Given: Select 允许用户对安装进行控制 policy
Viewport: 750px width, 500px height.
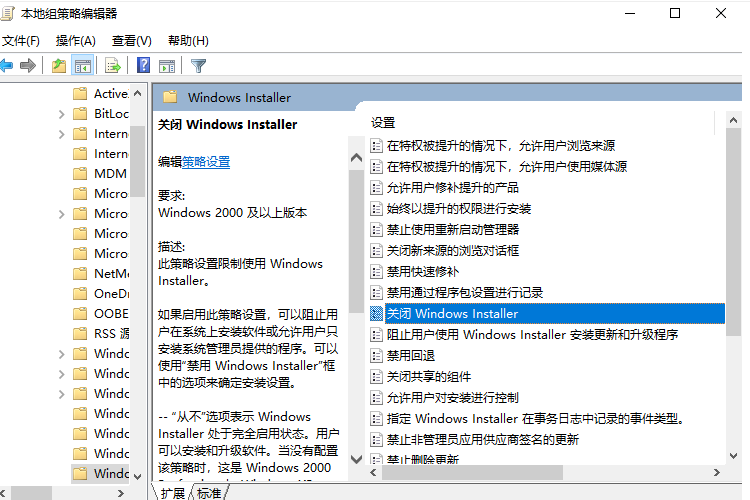Looking at the screenshot, I should [452, 398].
